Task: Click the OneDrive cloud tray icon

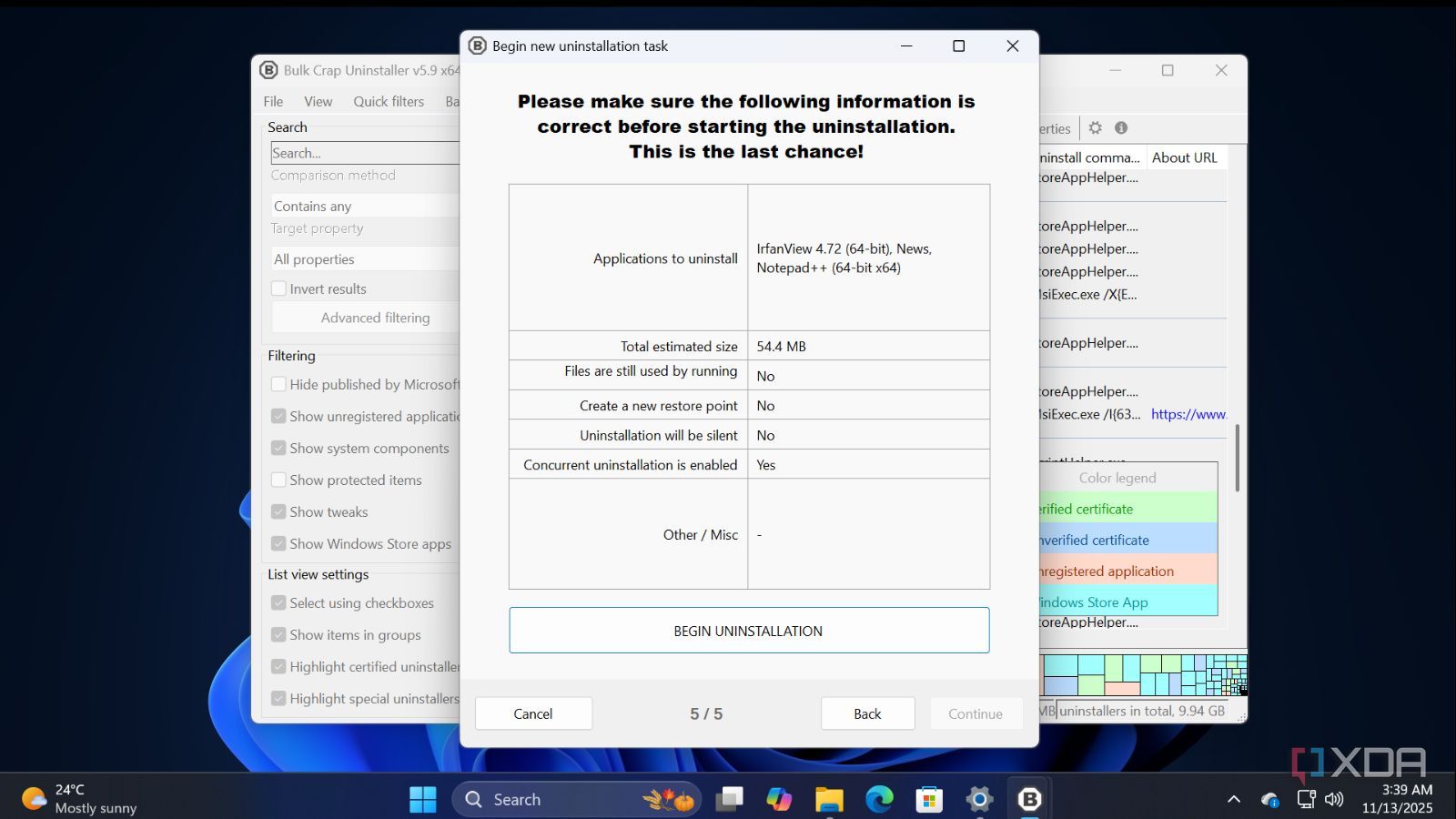Action: click(1270, 799)
